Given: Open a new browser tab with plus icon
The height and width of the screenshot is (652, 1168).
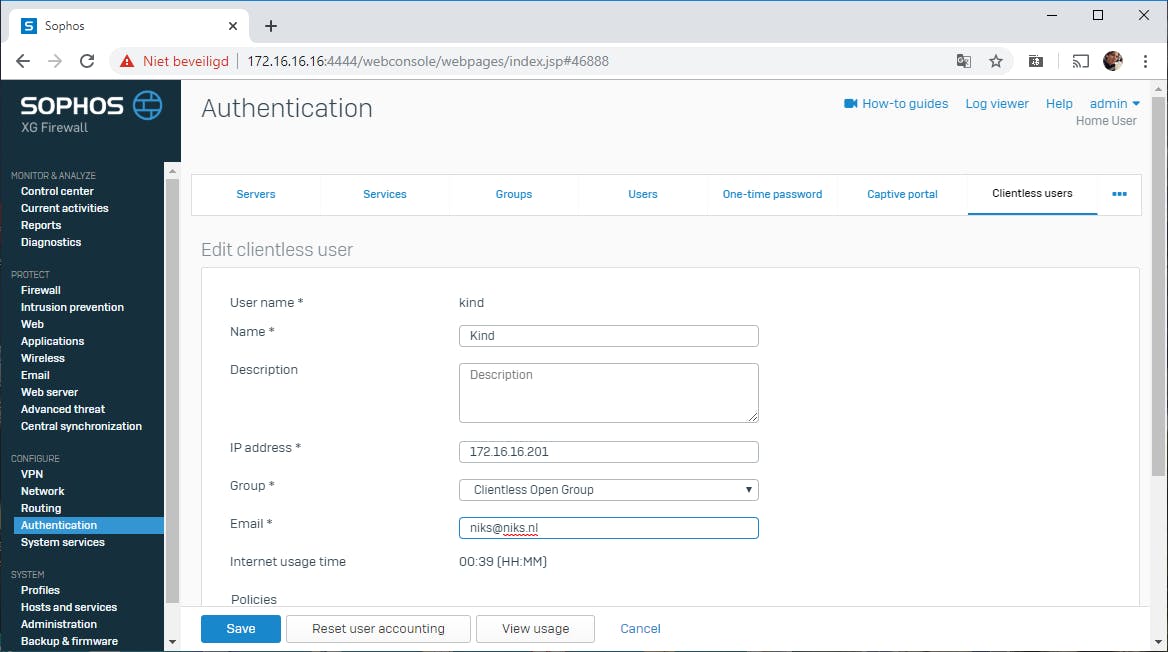Looking at the screenshot, I should tap(270, 26).
